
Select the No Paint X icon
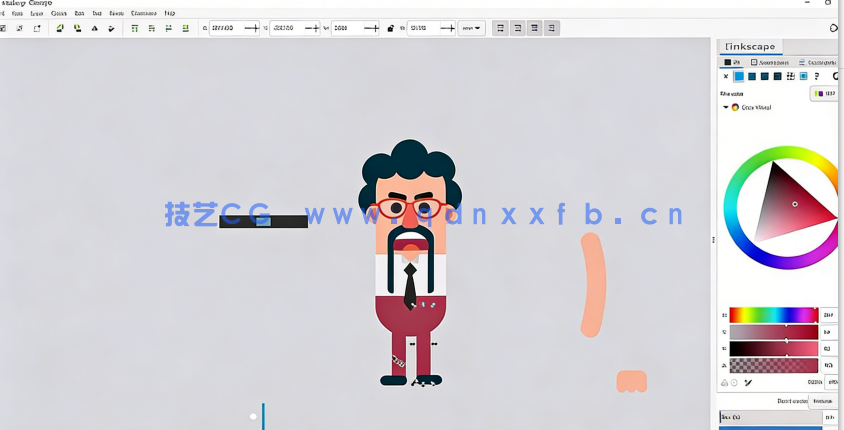point(726,76)
